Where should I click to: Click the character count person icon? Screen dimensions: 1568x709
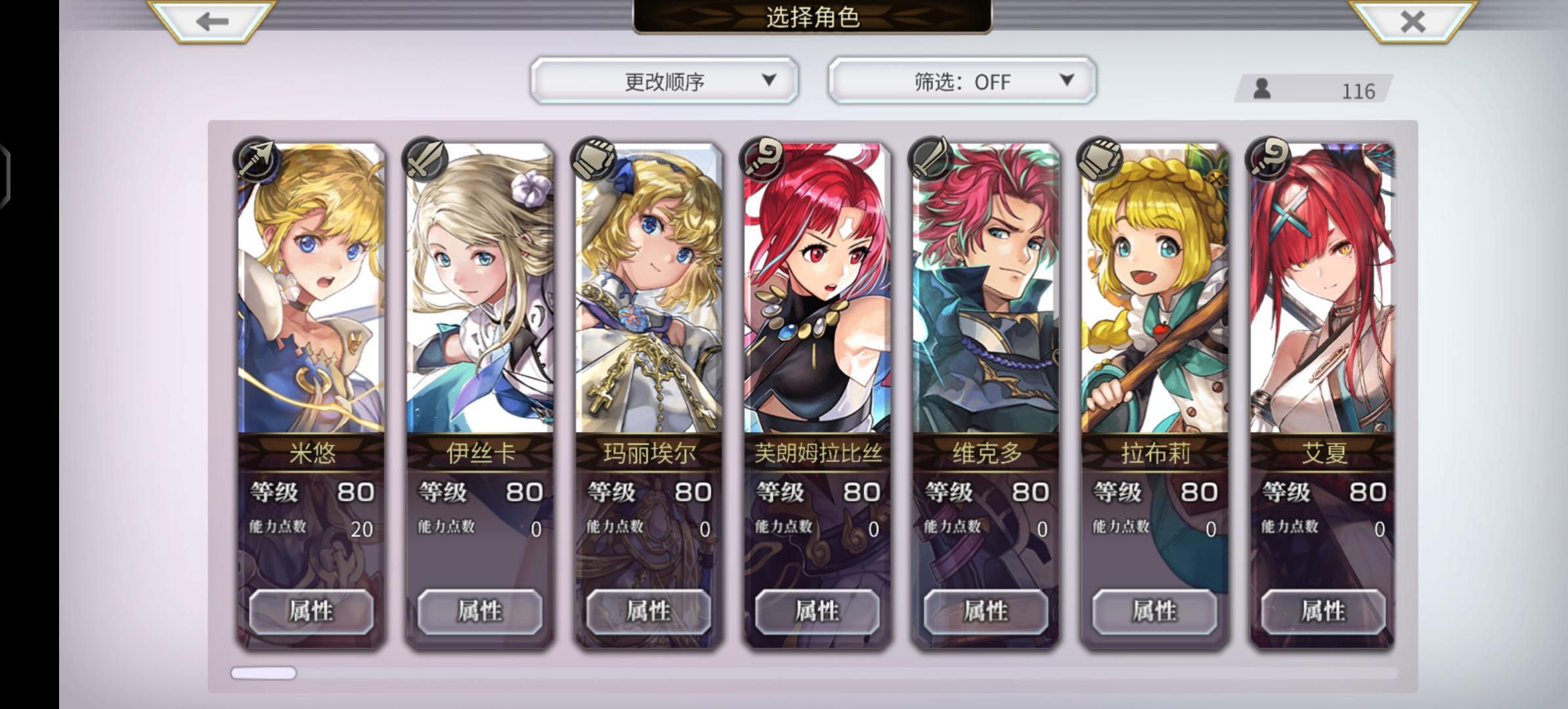1261,89
